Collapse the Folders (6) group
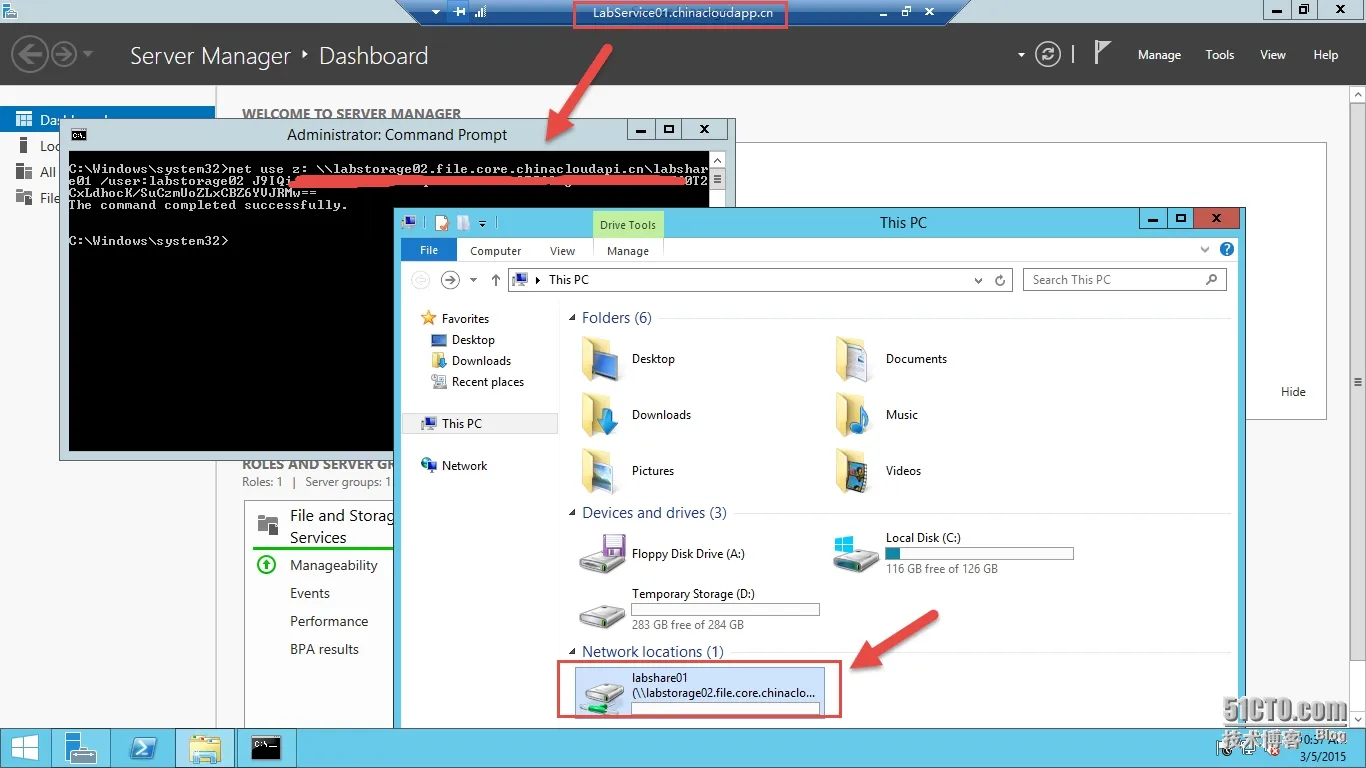1366x768 pixels. (573, 318)
